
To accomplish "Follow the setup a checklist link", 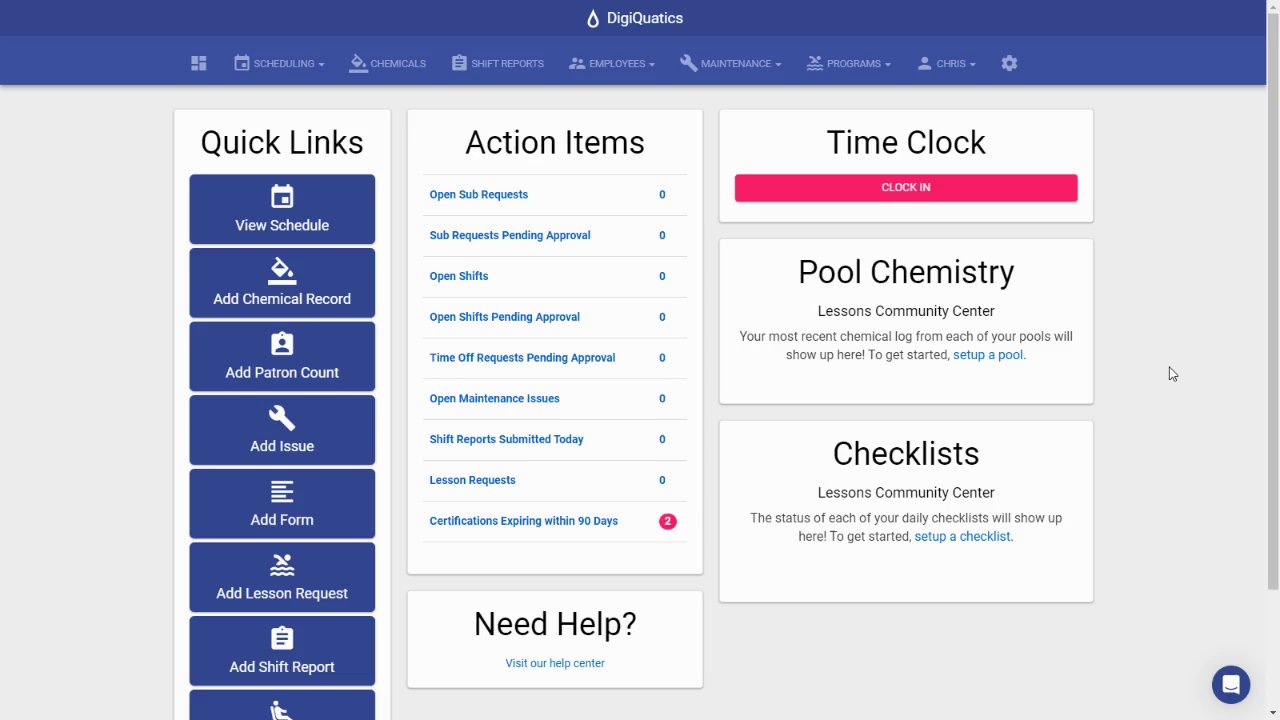I will point(962,537).
